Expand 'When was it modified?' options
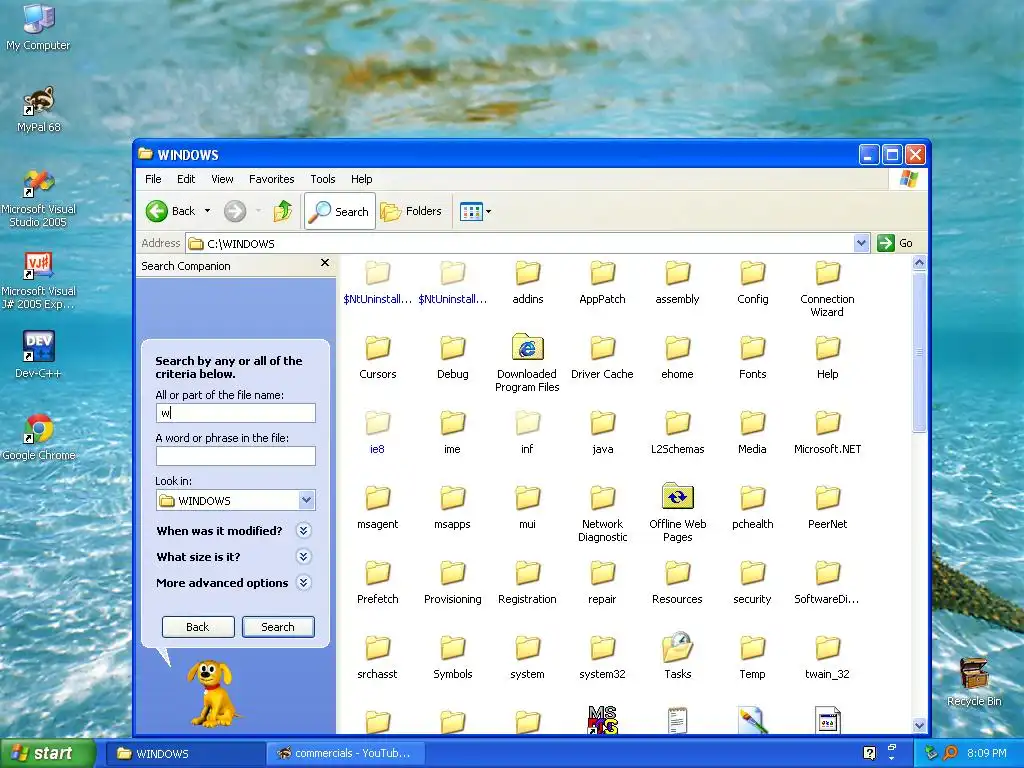 click(x=303, y=530)
